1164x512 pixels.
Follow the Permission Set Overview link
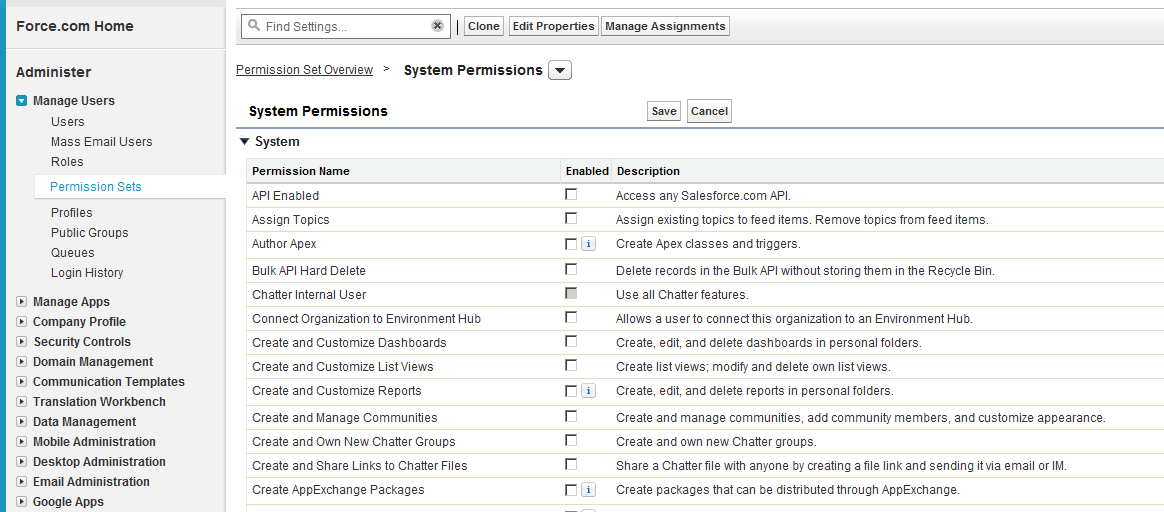tap(304, 70)
